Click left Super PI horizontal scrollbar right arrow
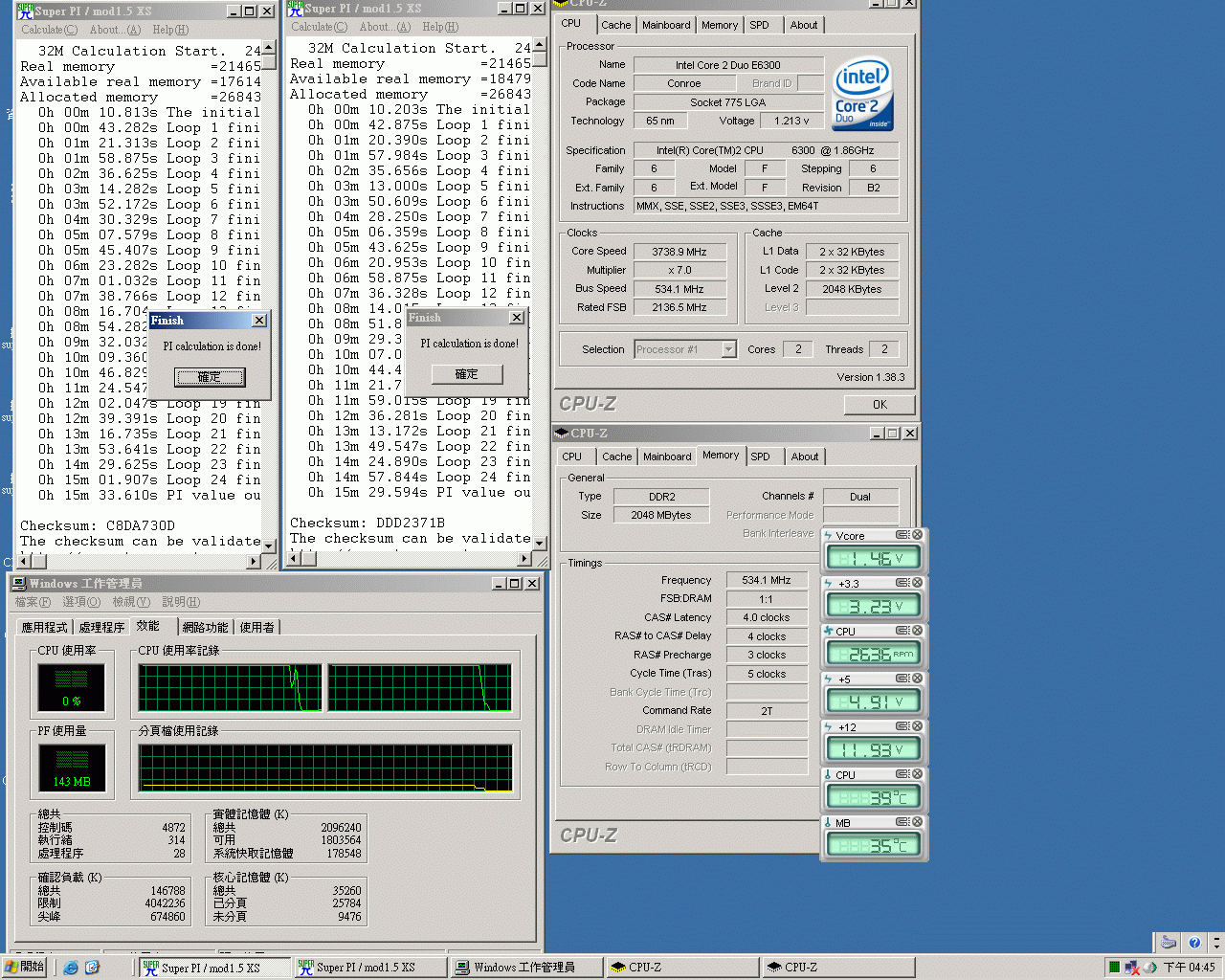 [254, 561]
